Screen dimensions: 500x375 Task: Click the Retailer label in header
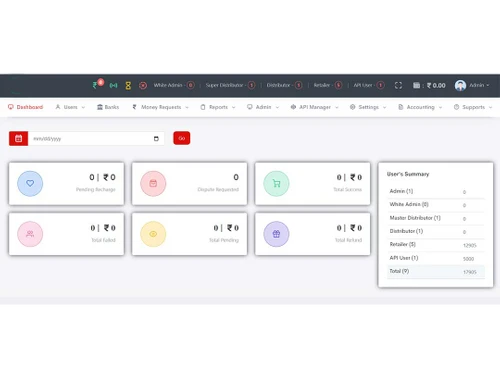pos(322,85)
